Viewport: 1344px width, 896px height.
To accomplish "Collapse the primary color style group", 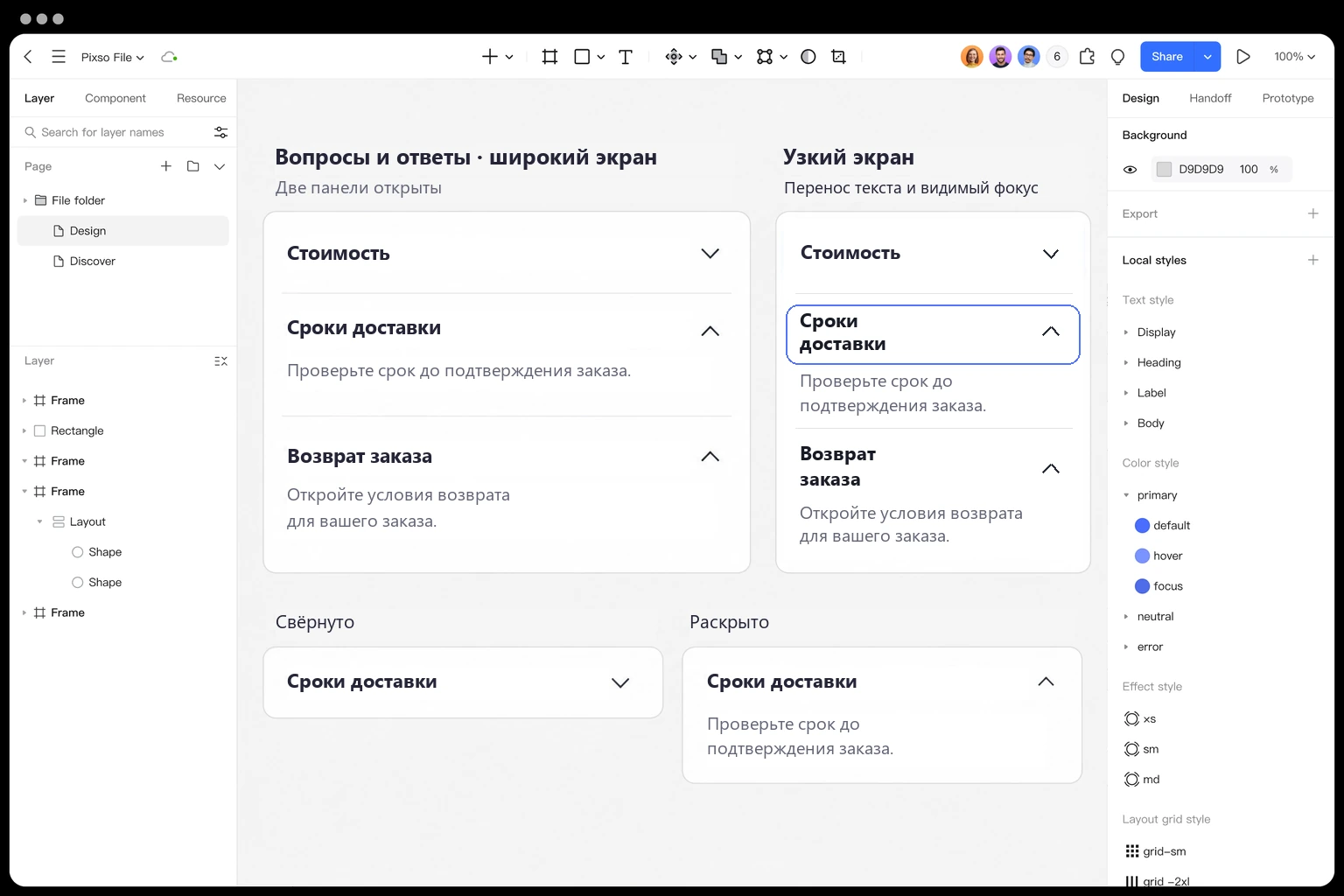I will click(1126, 495).
